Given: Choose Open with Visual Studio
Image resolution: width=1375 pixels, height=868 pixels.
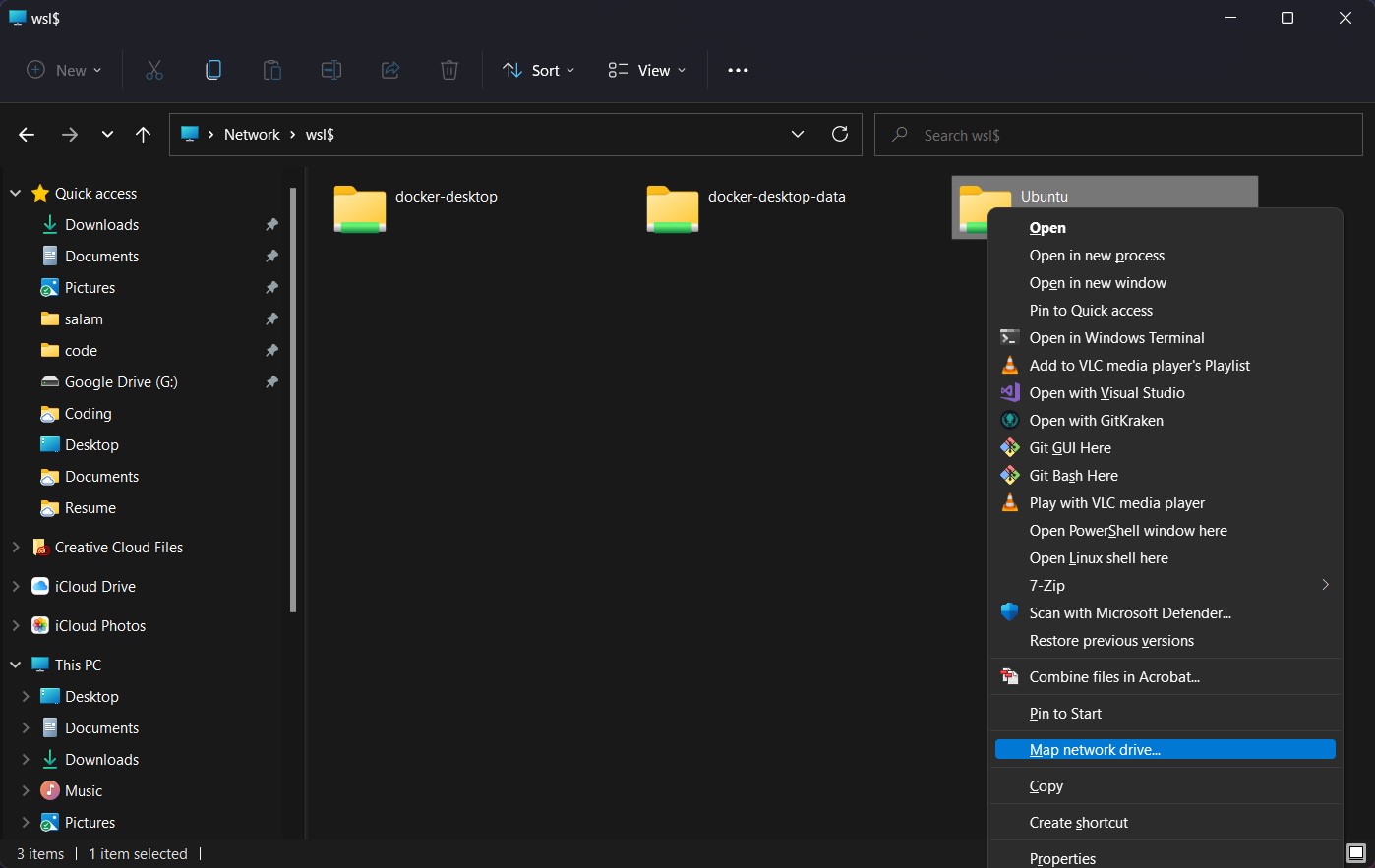Looking at the screenshot, I should [1166, 393].
